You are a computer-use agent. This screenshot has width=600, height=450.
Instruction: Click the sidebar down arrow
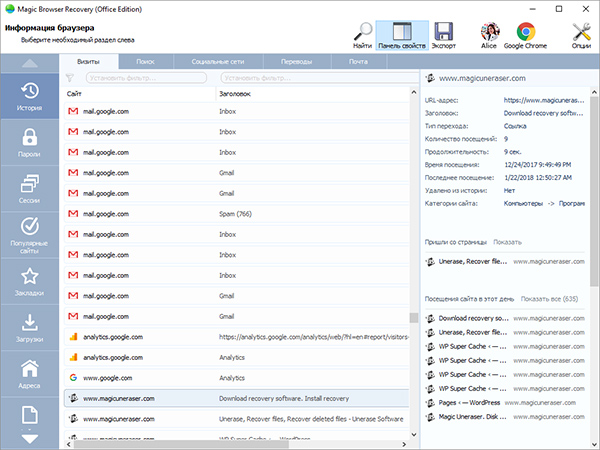click(x=29, y=439)
